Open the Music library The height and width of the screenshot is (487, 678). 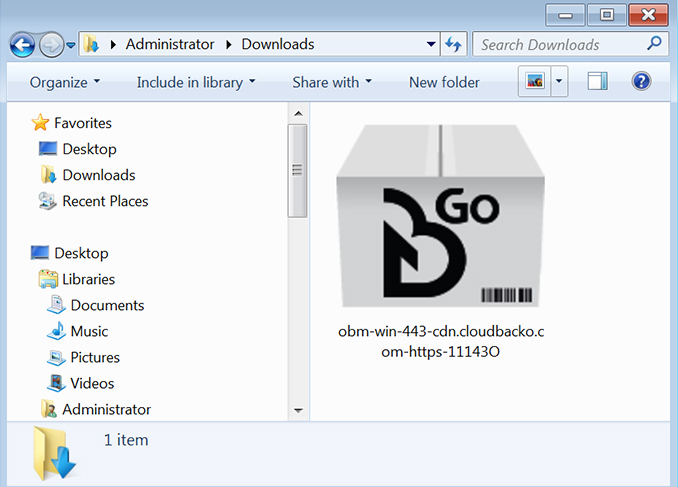tap(89, 331)
